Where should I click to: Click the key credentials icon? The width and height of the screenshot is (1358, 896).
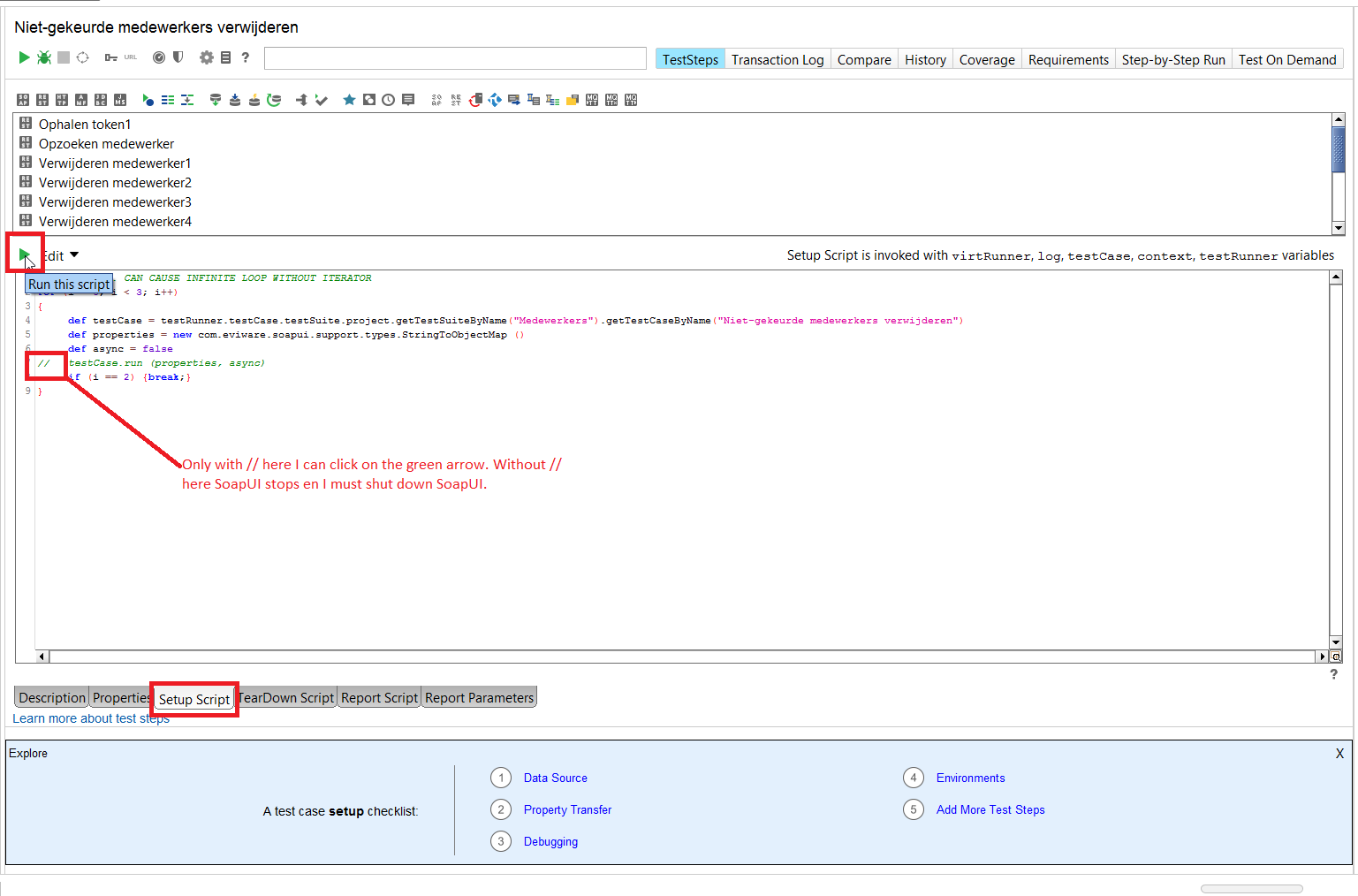[x=110, y=57]
